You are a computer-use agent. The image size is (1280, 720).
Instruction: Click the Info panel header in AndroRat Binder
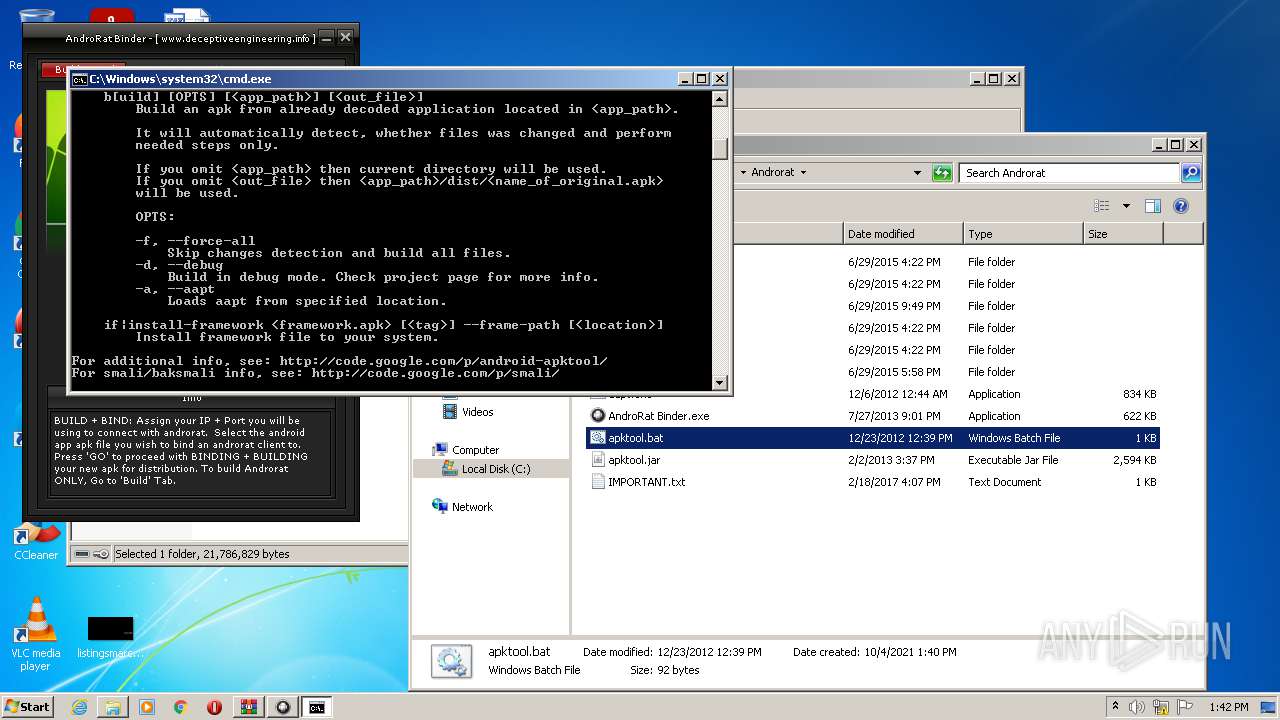[x=191, y=397]
